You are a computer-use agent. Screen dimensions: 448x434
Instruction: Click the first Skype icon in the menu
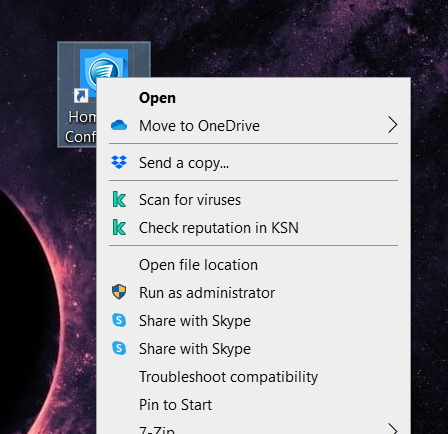click(119, 320)
